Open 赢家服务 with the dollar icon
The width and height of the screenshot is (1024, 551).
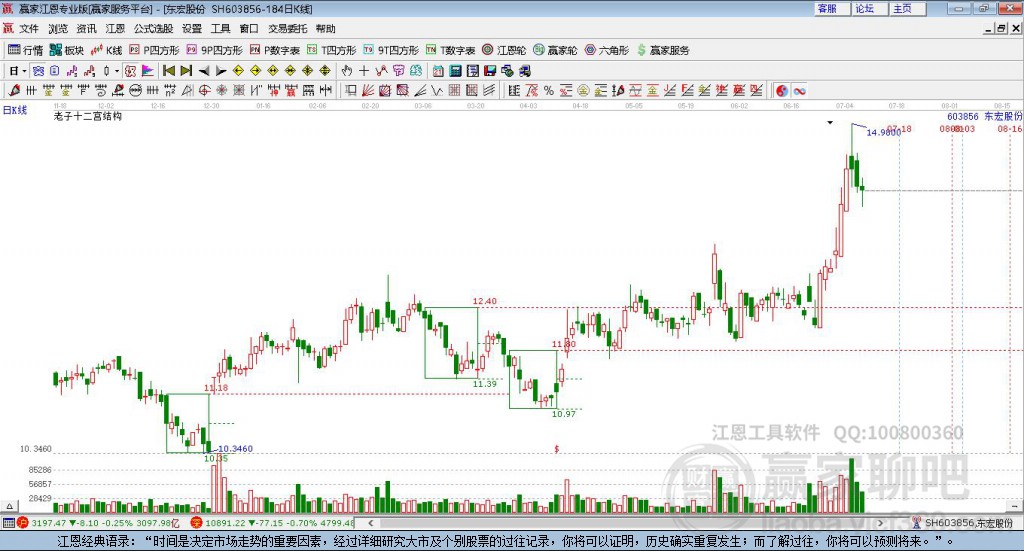pyautogui.click(x=663, y=50)
